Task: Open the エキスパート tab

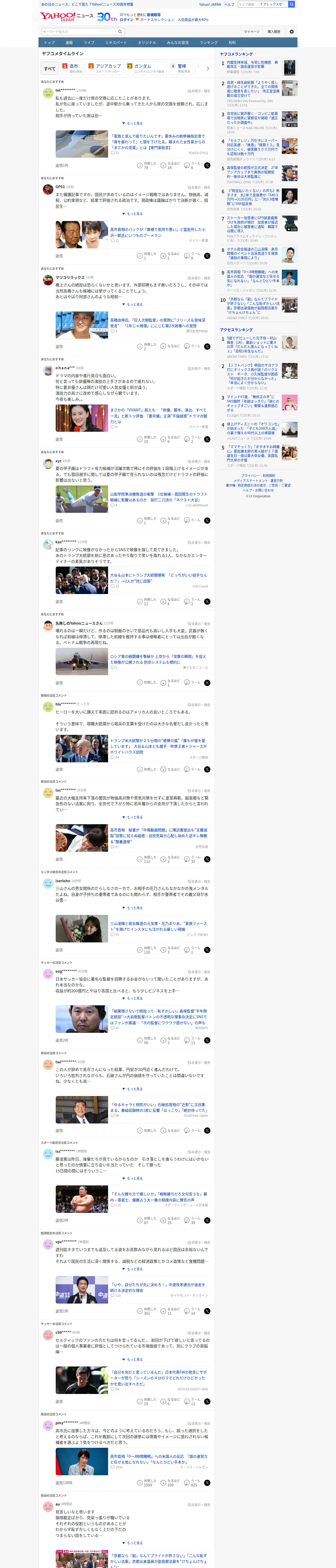Action: coord(116,43)
